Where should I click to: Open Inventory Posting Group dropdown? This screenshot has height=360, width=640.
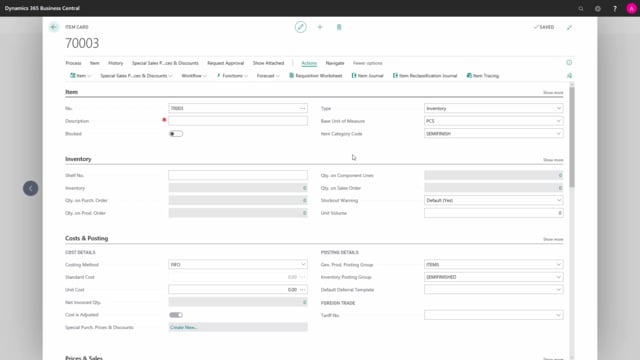point(558,277)
